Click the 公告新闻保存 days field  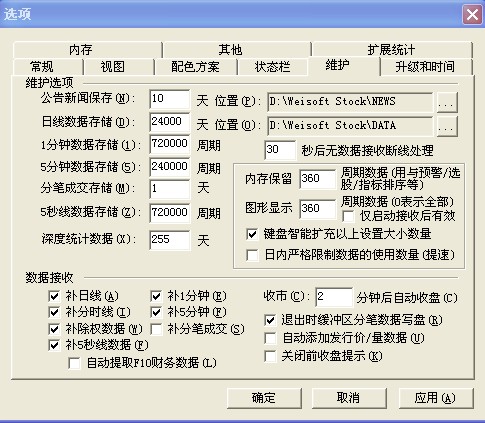170,99
